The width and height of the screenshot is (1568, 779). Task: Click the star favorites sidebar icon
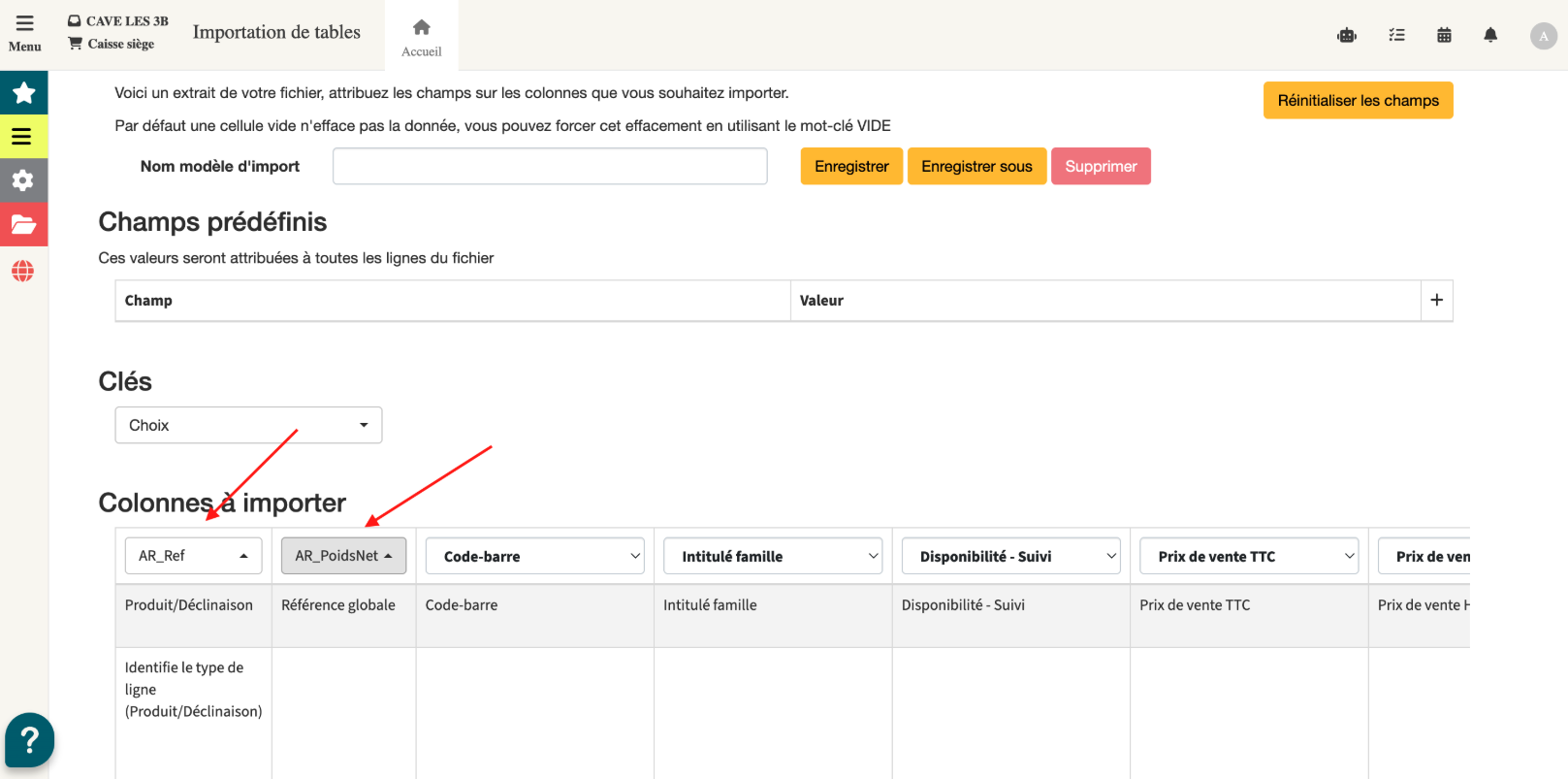pos(23,93)
